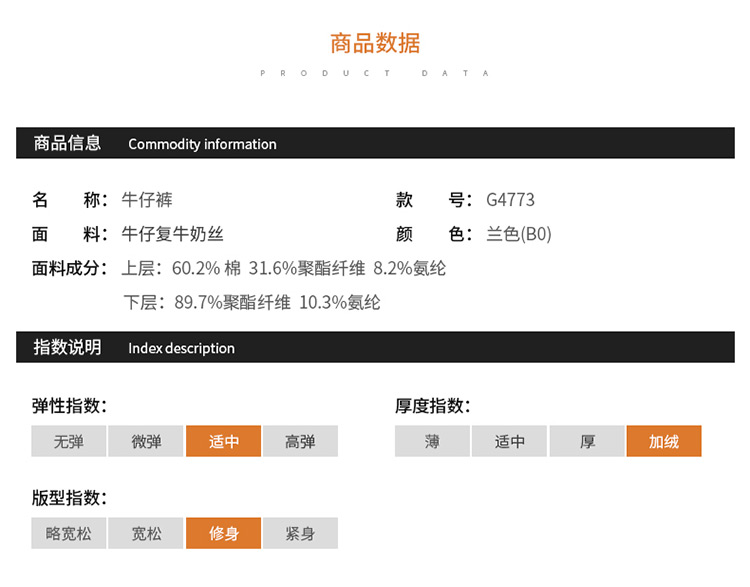Viewport: 750px width, 587px height.
Task: Click the 商品信息 Commodity information header bar
Action: click(375, 143)
